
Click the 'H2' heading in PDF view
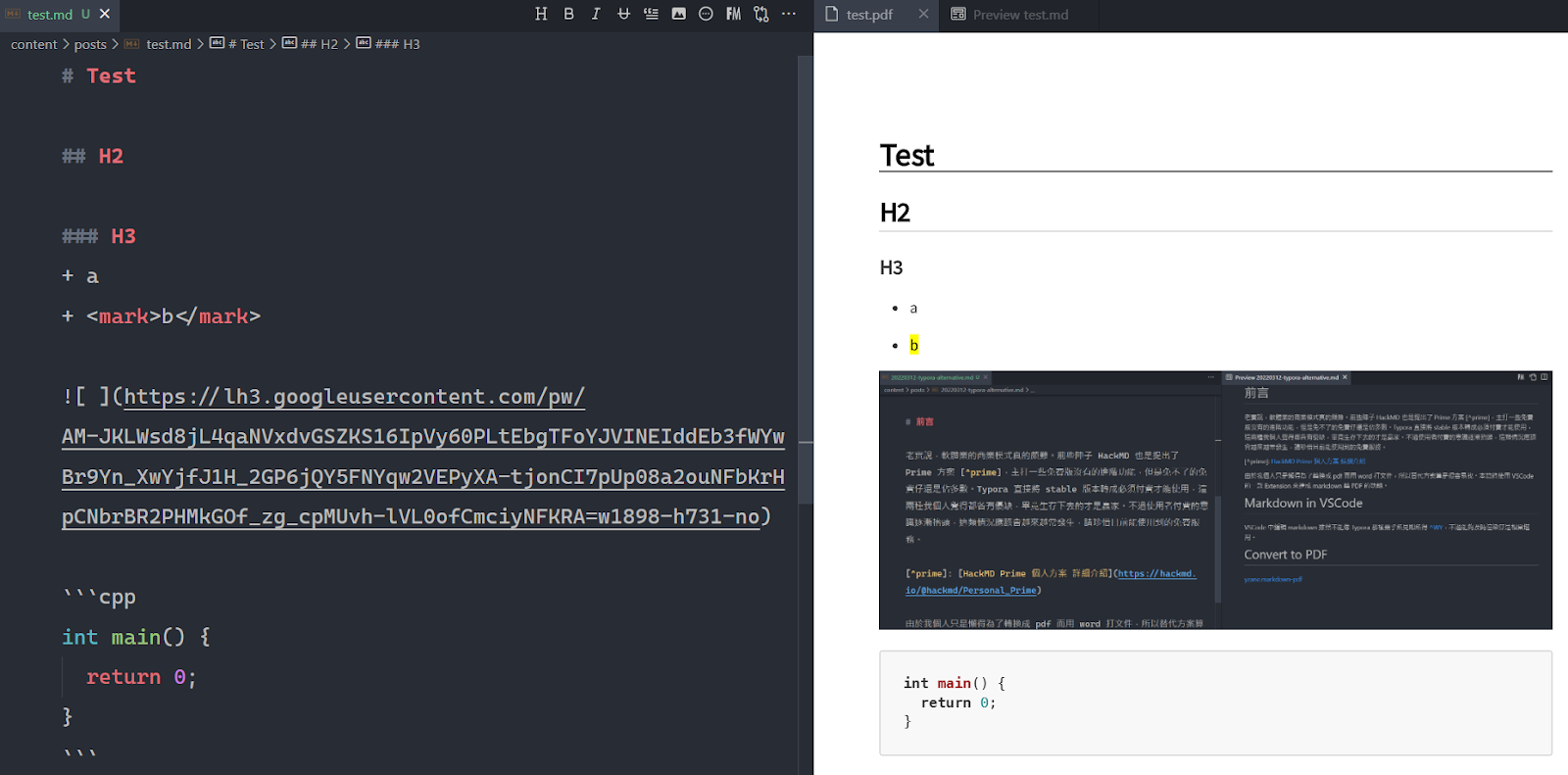tap(895, 213)
